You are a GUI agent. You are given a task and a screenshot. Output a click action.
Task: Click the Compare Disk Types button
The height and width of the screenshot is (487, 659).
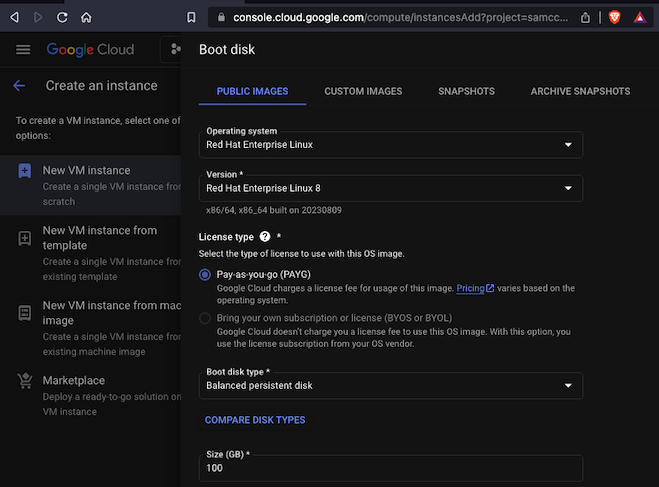255,420
